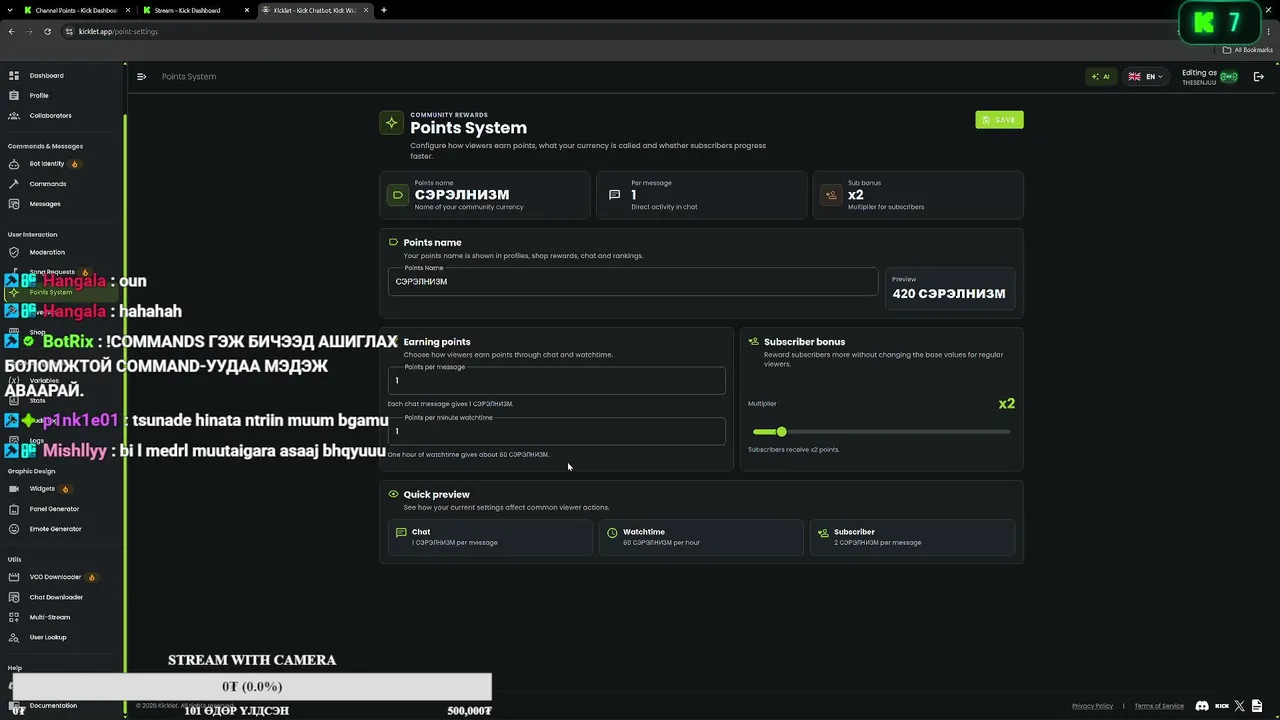
Task: Click the 'Points System' breadcrumb text
Action: pos(189,77)
